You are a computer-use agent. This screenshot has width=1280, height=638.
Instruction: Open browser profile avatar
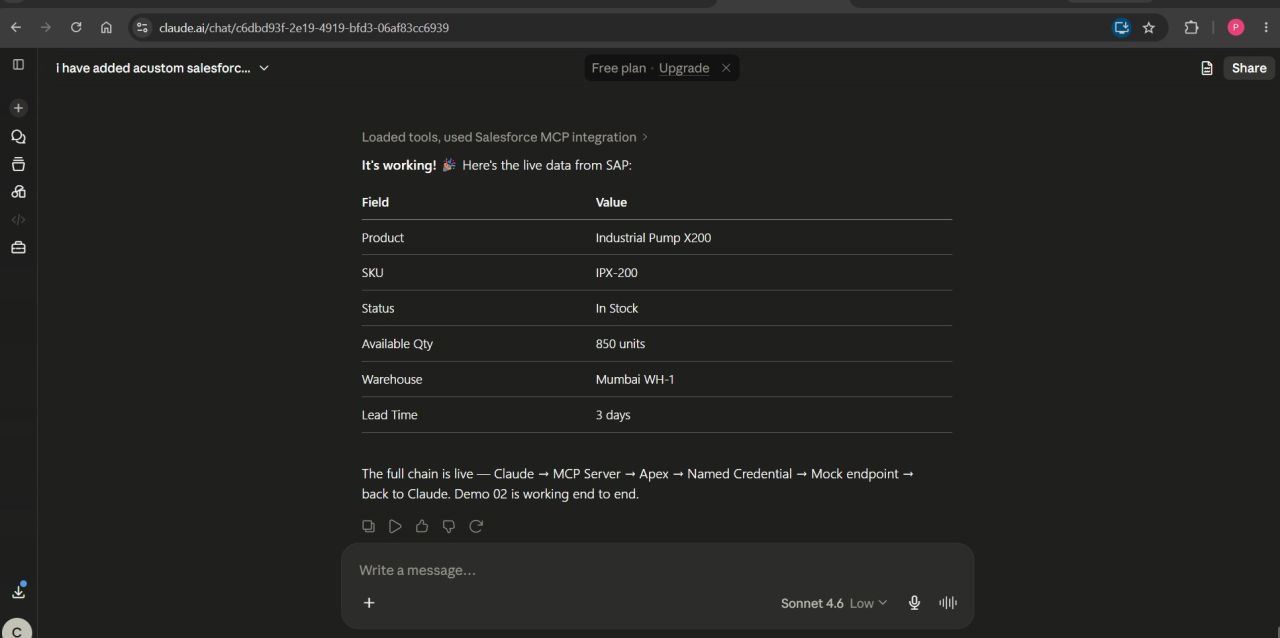[x=1236, y=28]
